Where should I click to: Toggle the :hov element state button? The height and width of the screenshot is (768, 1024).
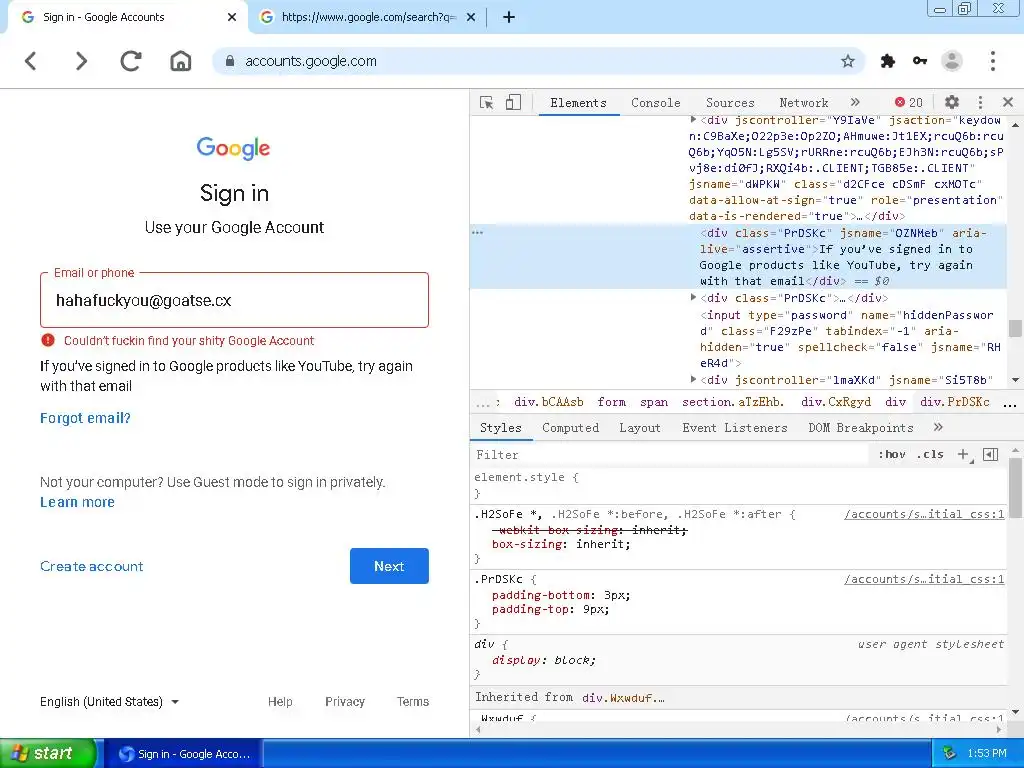click(891, 455)
